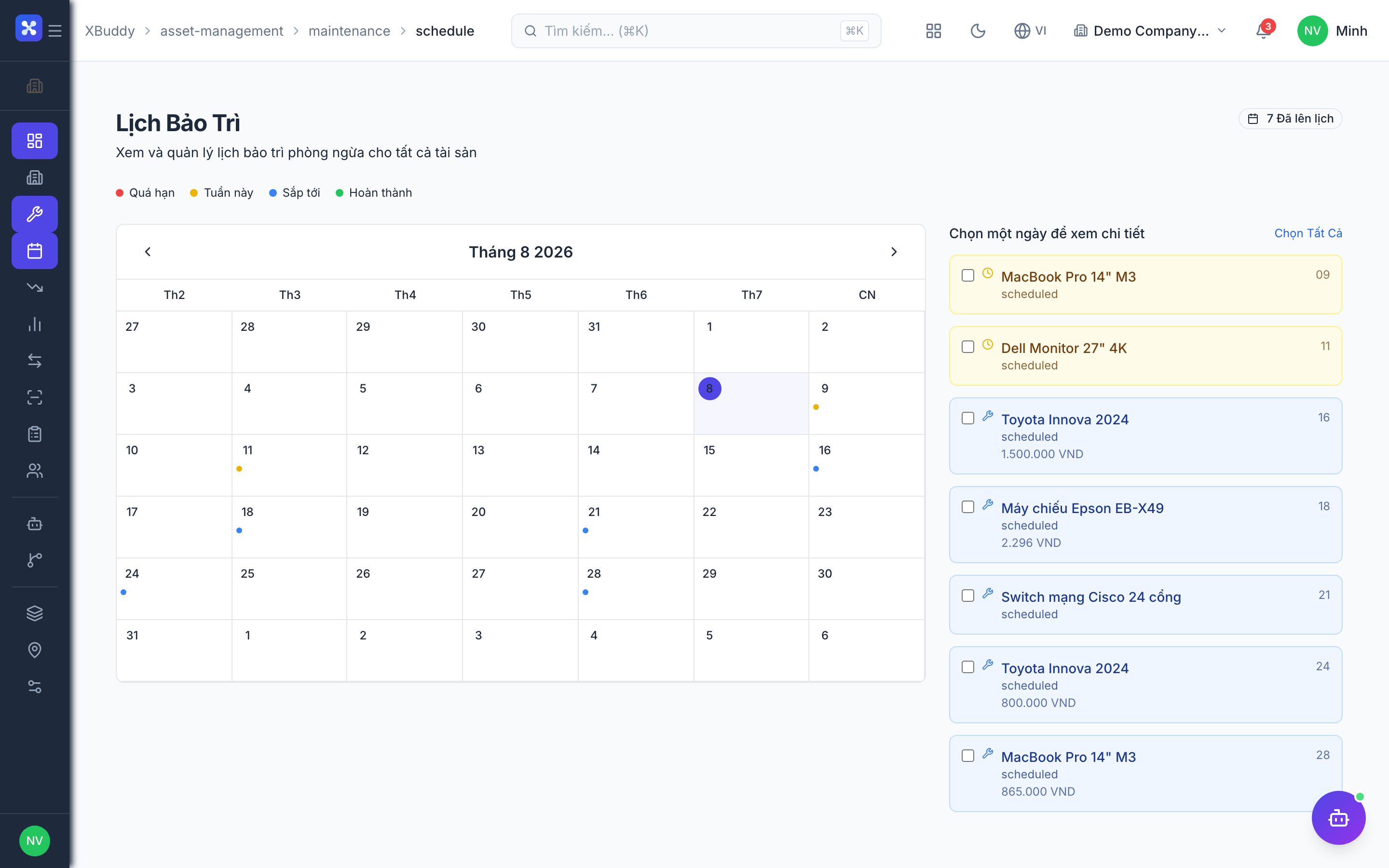Screen dimensions: 1389x868
Task: Open the clipboard list icon in sidebar
Action: pos(34,434)
